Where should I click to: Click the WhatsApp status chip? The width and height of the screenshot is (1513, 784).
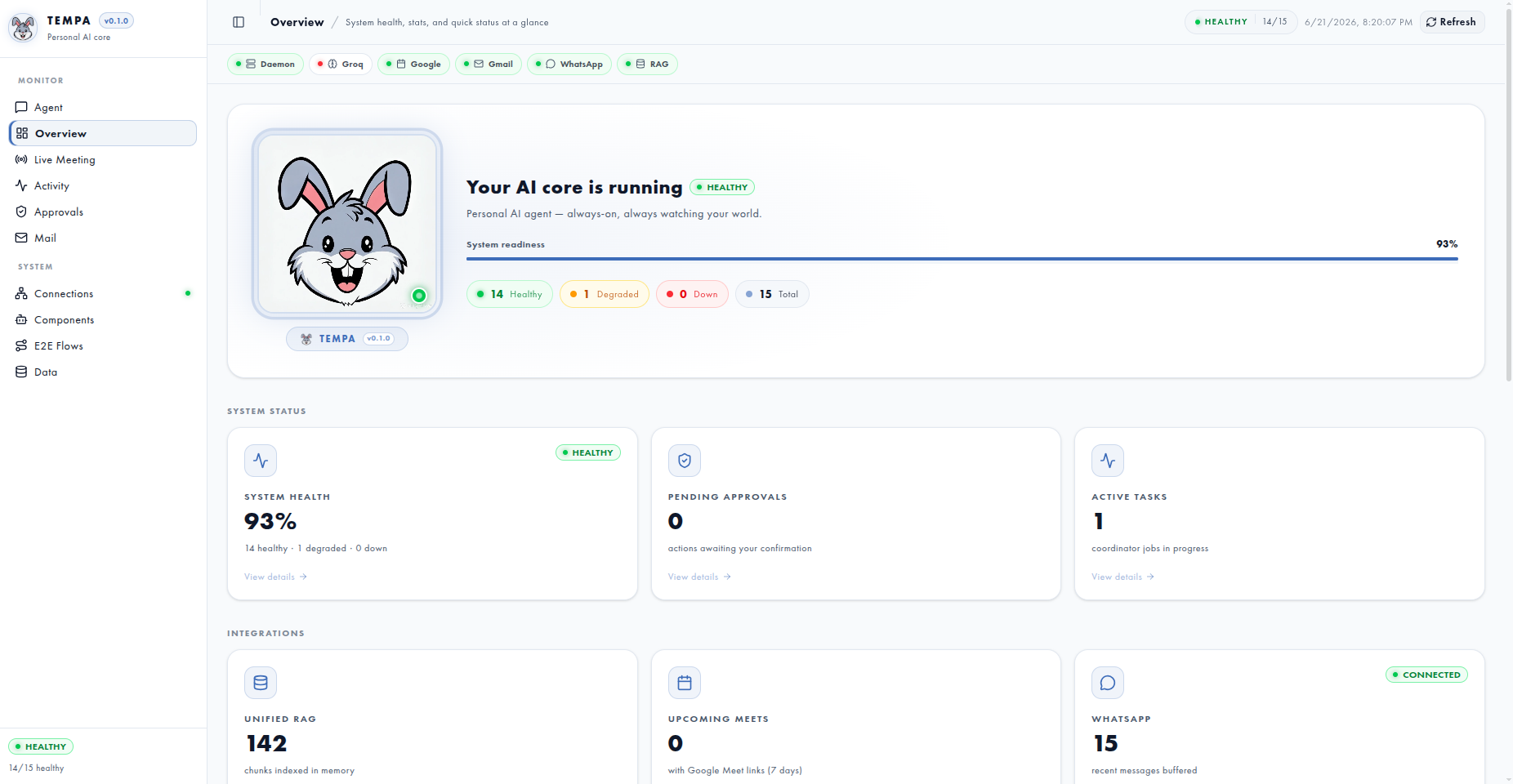point(569,64)
